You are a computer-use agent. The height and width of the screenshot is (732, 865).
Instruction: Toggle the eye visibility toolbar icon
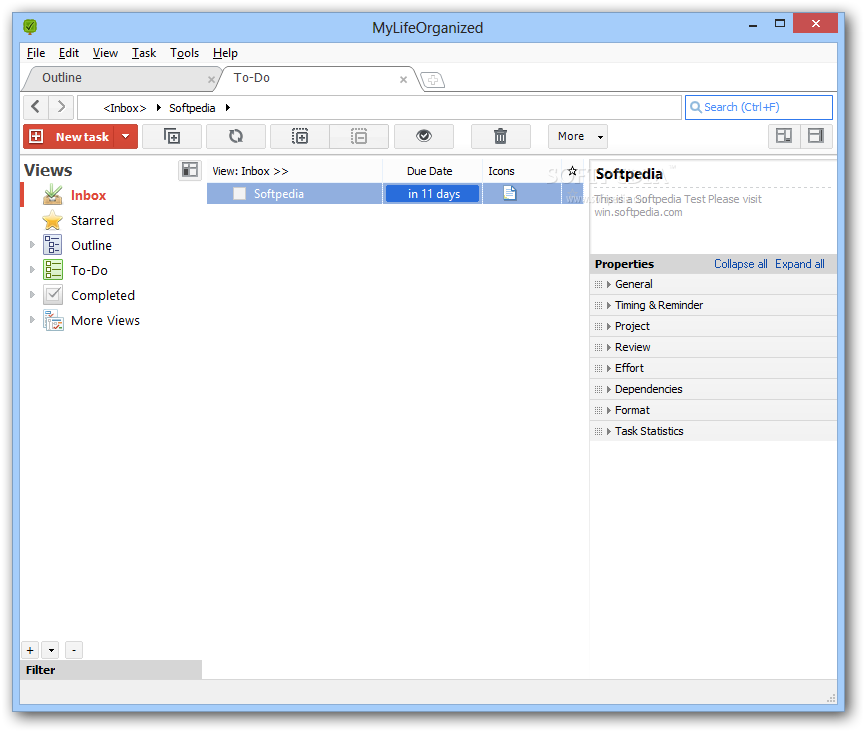pos(424,136)
